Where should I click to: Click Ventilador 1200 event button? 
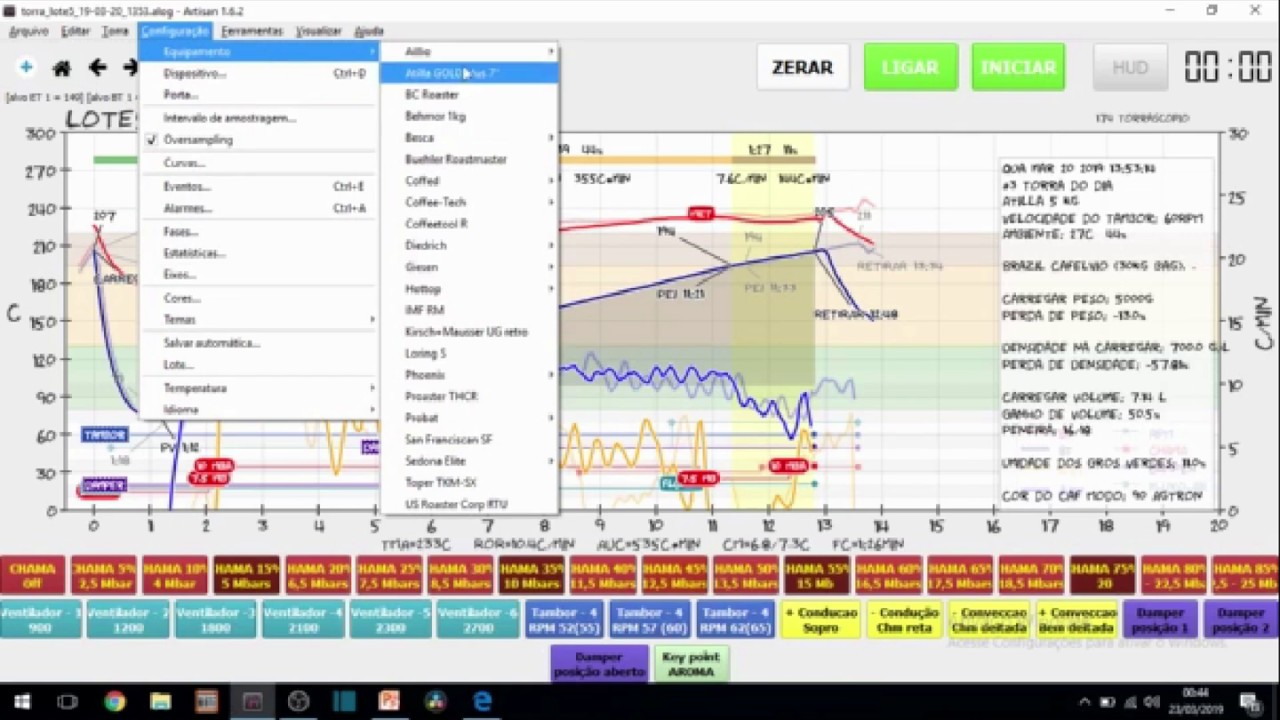[127, 620]
